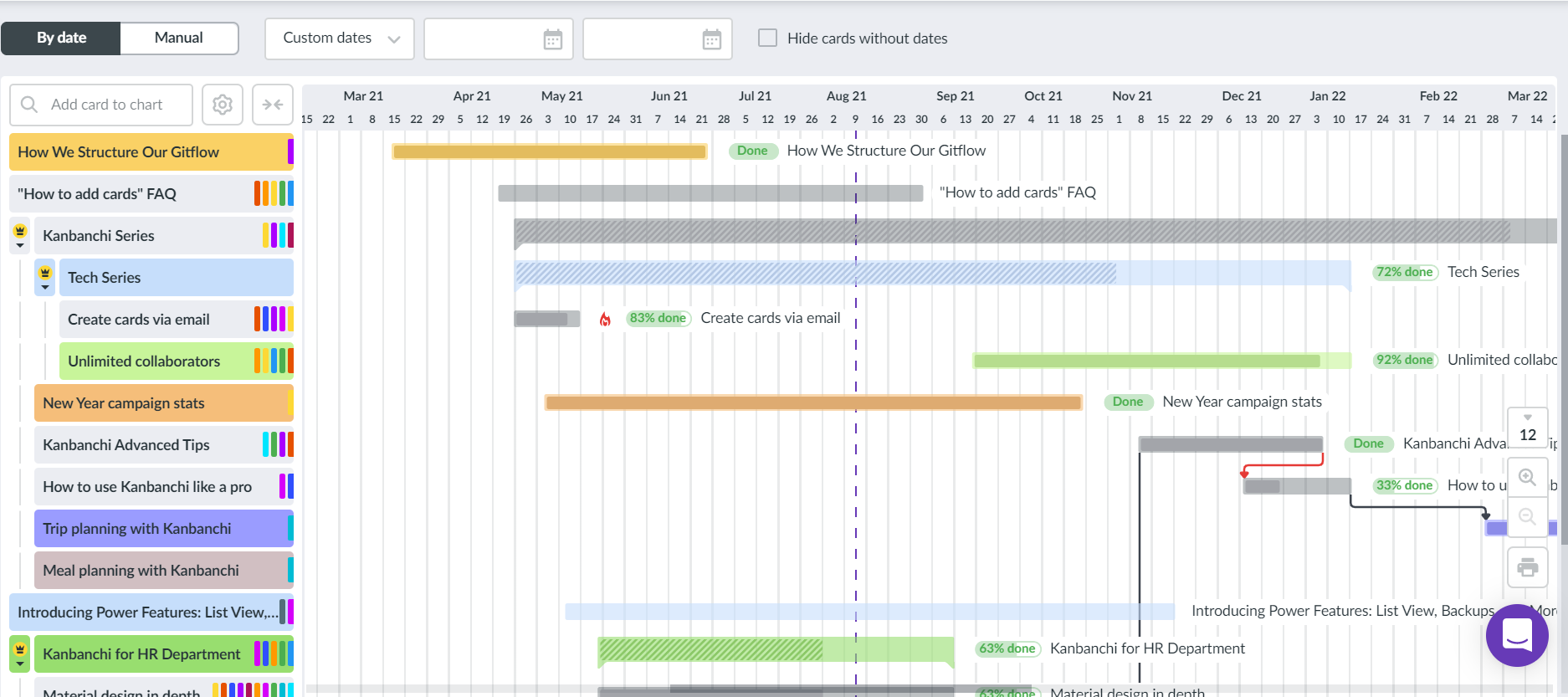1568x697 pixels.
Task: Click the zoom in magnifier icon
Action: [x=1527, y=477]
